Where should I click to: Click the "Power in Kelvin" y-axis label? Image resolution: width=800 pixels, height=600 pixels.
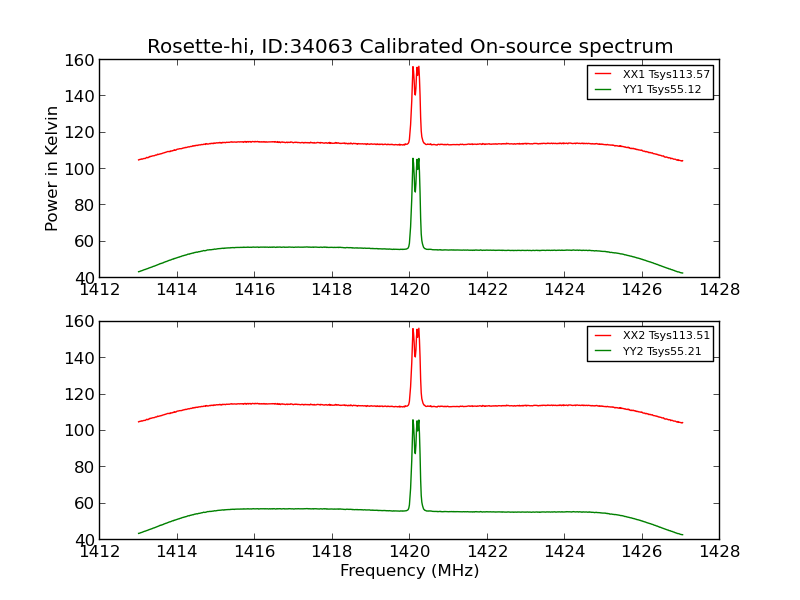[51, 169]
